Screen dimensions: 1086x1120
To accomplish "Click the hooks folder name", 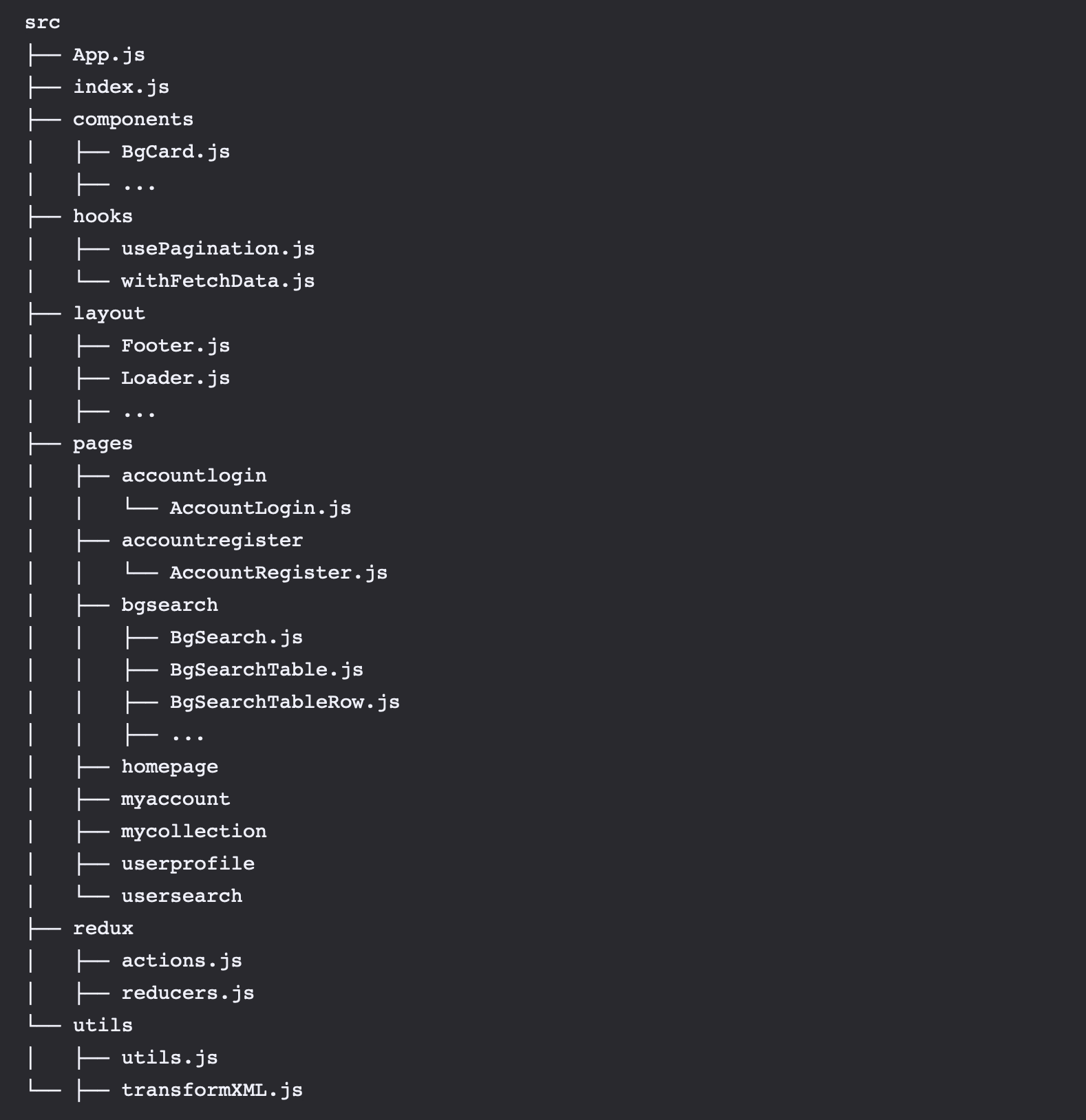I will tap(103, 217).
